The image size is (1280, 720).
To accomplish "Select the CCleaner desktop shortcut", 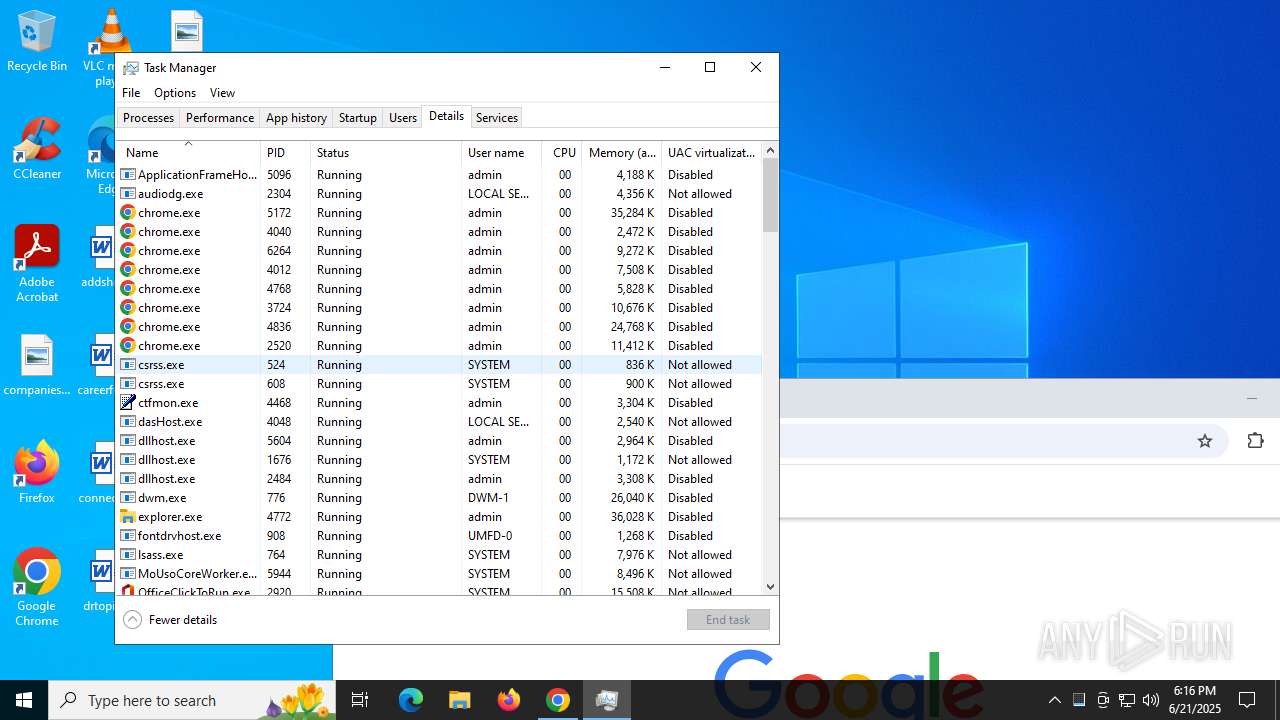I will [x=37, y=149].
